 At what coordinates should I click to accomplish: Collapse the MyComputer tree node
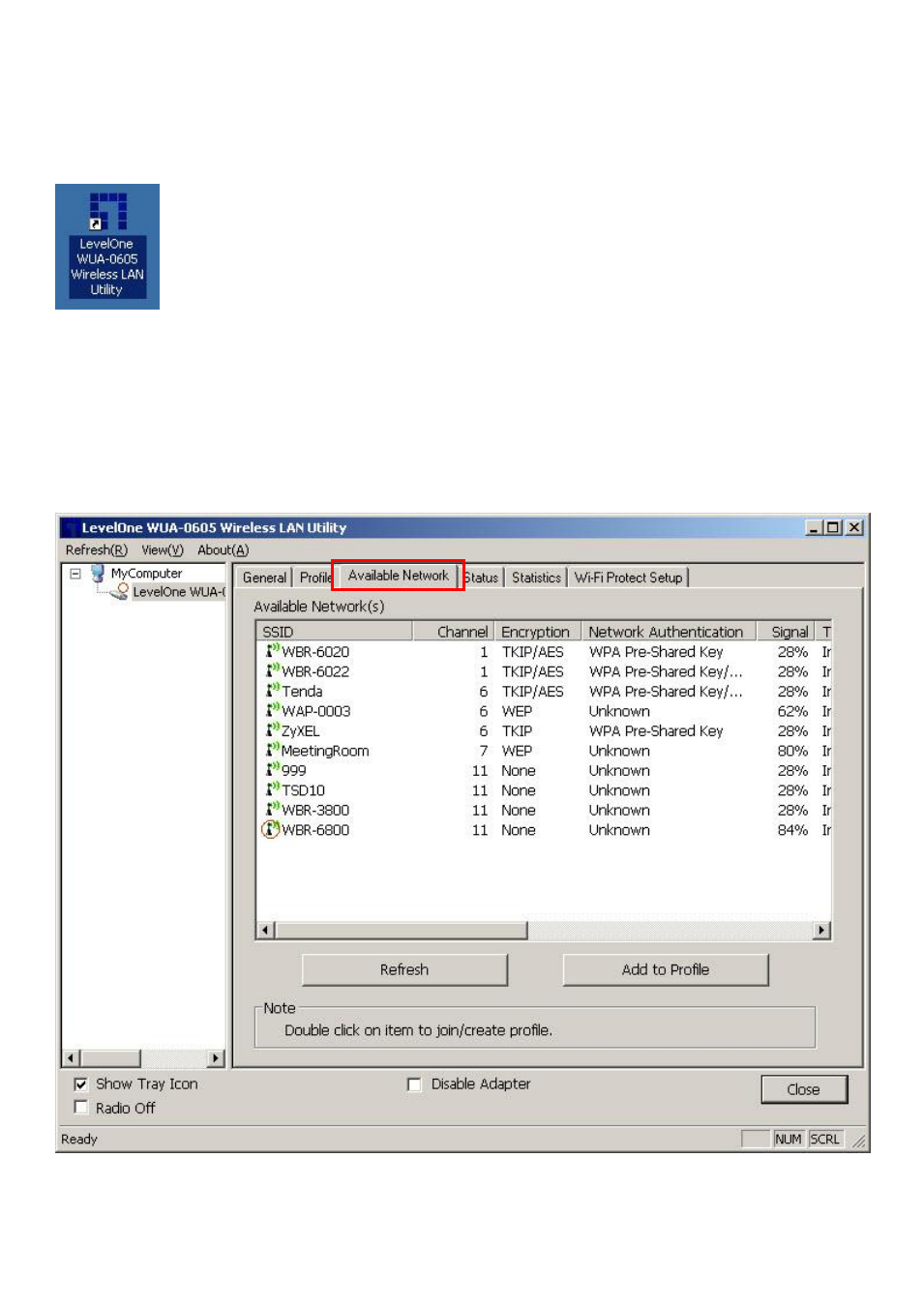click(75, 573)
